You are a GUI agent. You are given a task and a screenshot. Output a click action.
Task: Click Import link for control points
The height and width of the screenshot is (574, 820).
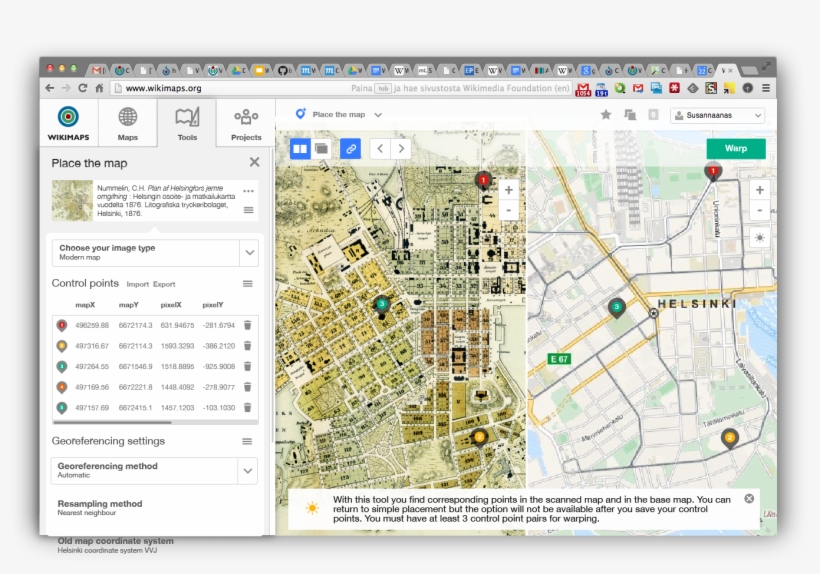(137, 284)
